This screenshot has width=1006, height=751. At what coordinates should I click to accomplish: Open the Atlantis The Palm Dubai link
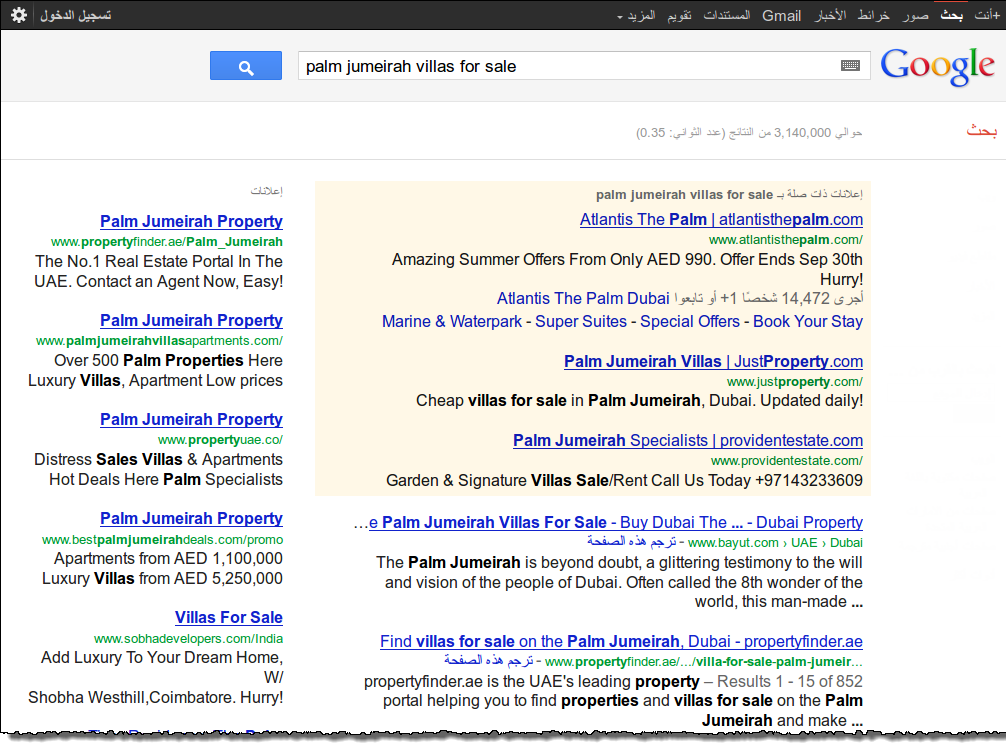coord(583,298)
